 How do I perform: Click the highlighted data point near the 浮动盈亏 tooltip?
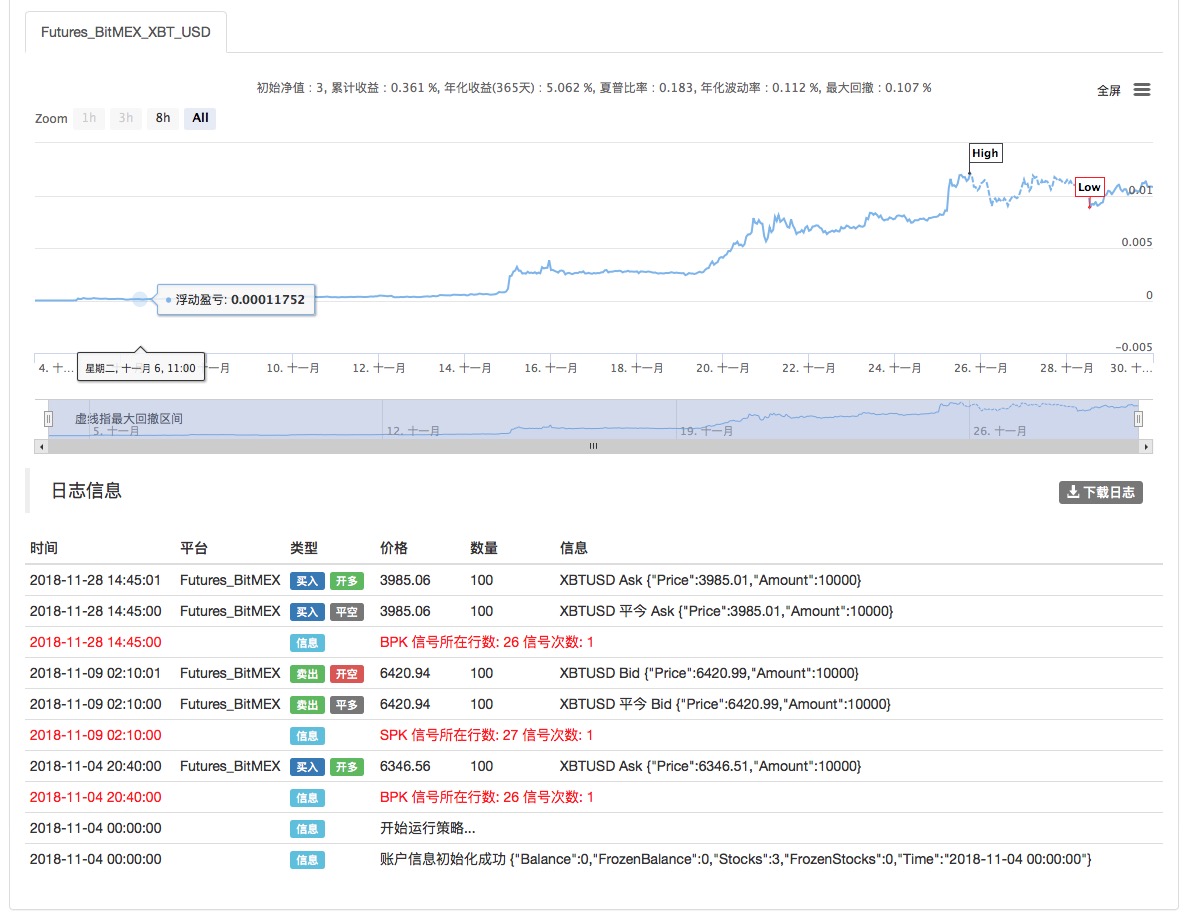coord(140,298)
